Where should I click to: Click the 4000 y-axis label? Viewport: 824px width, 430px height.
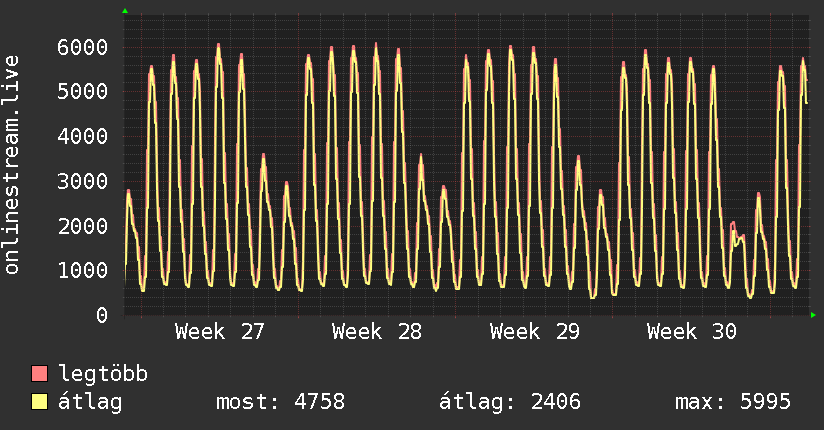click(83, 137)
